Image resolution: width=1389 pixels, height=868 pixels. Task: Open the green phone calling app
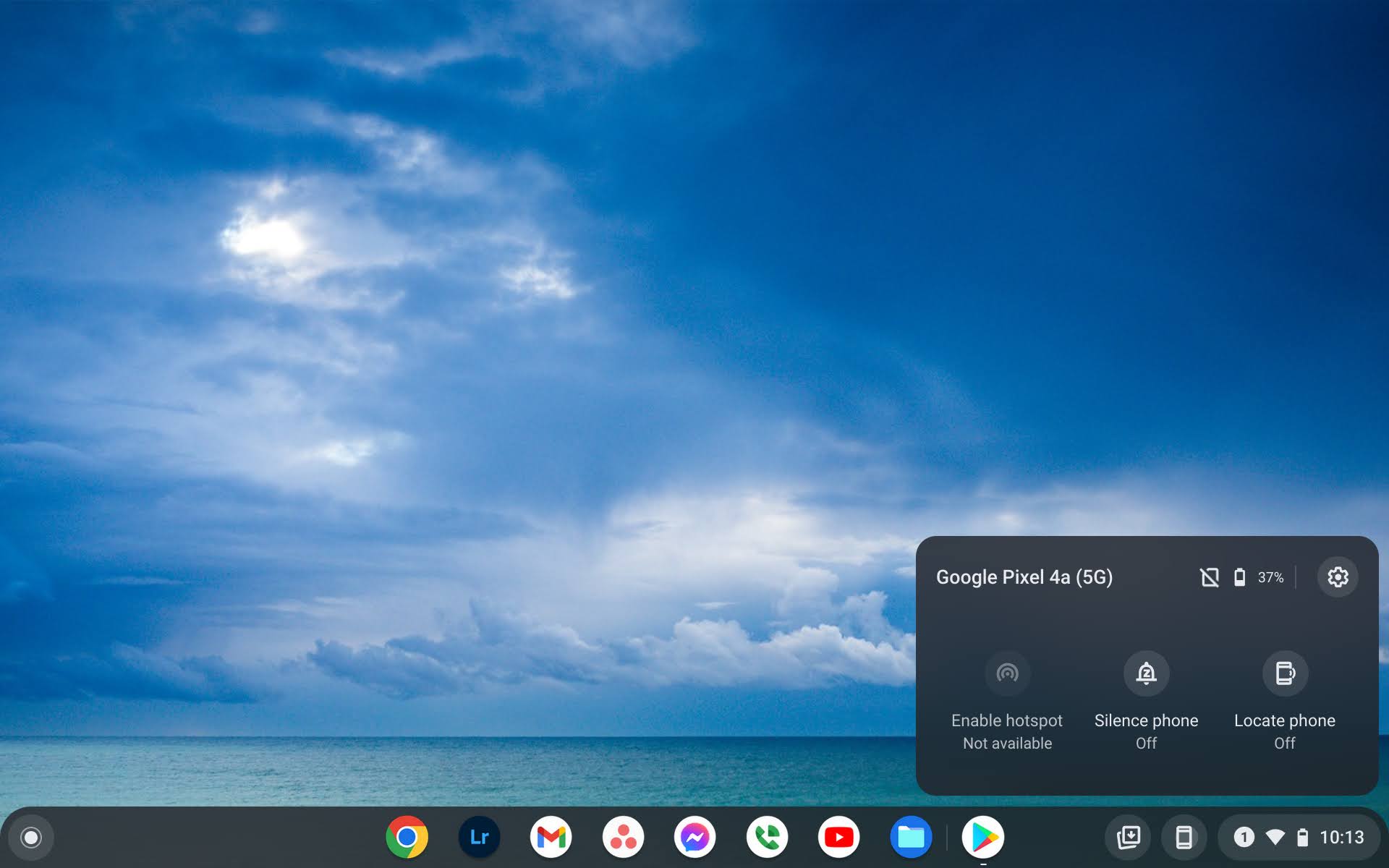pyautogui.click(x=767, y=837)
